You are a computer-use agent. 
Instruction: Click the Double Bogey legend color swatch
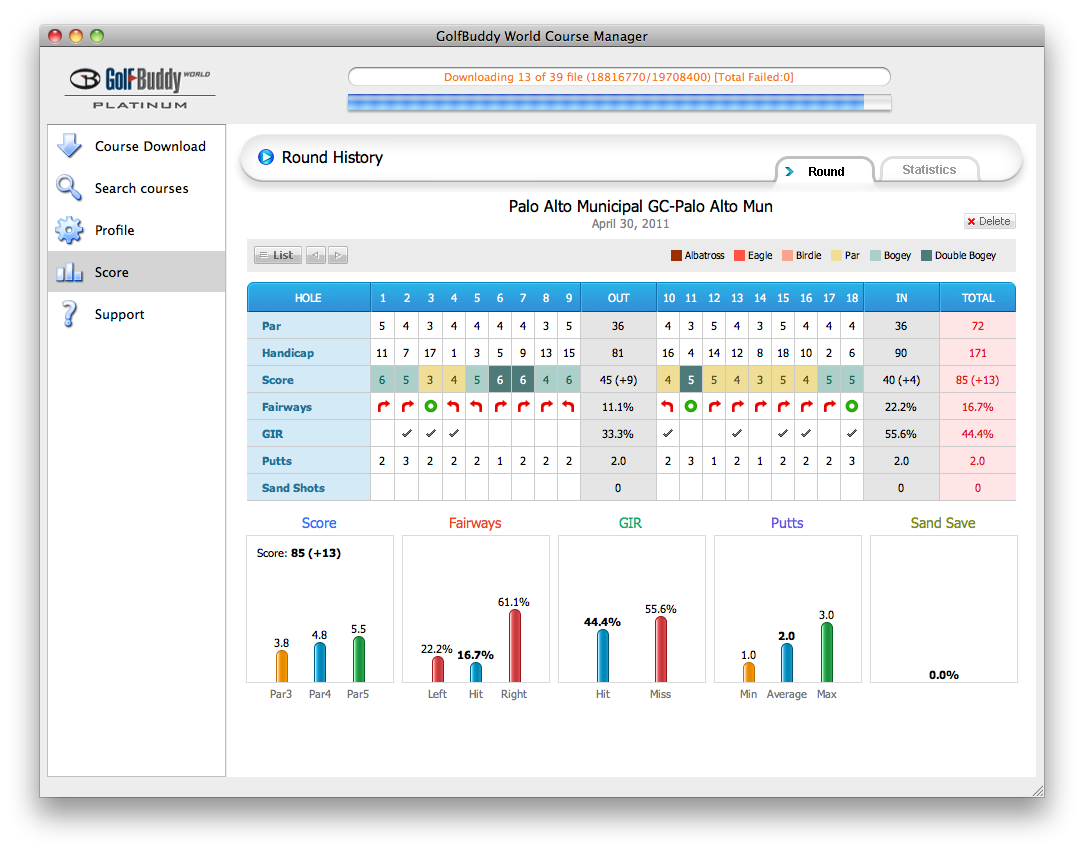(926, 256)
